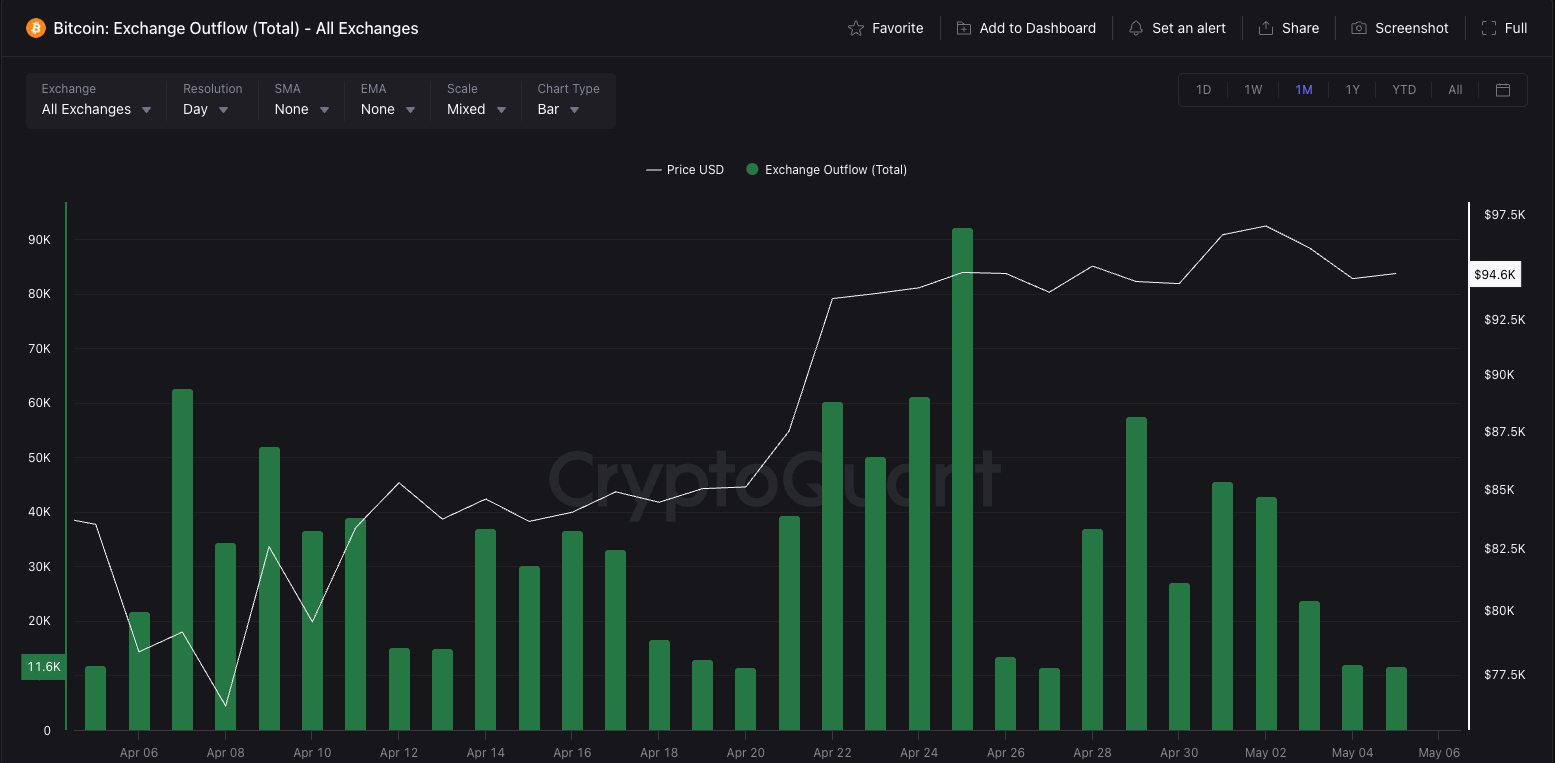Click the tallest outflow bar near Apr 25
1555x763 pixels.
(962, 479)
